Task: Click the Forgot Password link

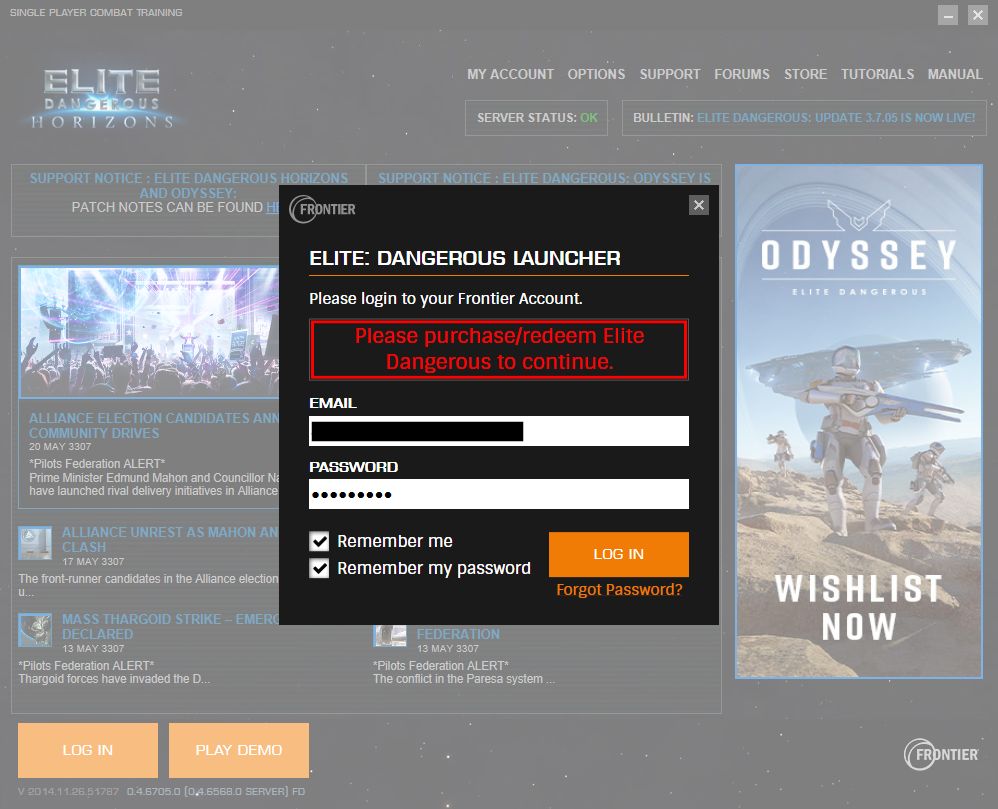Action: pos(619,590)
